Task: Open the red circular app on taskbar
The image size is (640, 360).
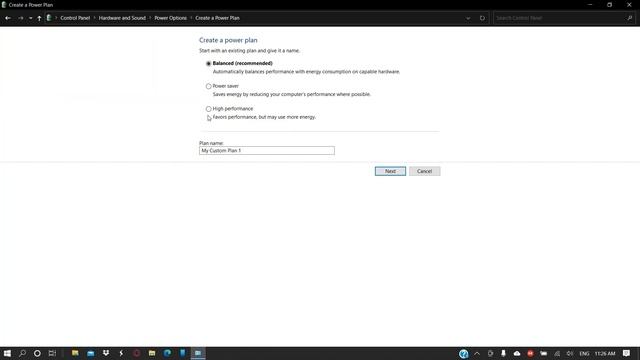Action: click(137, 353)
